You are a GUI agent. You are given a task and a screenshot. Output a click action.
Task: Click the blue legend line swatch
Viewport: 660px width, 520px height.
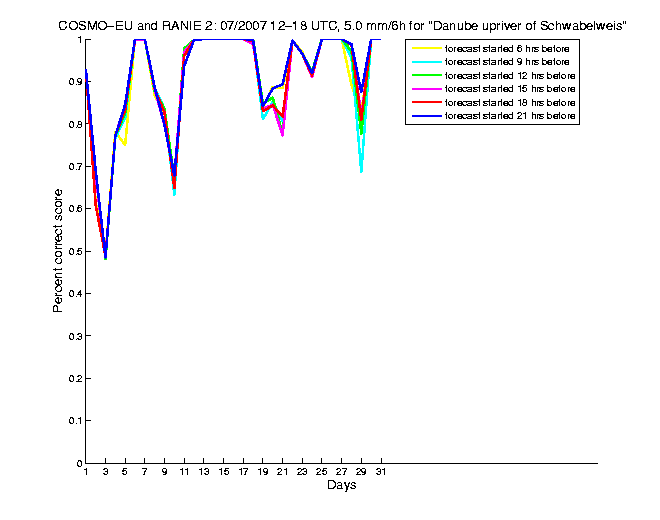pos(427,116)
